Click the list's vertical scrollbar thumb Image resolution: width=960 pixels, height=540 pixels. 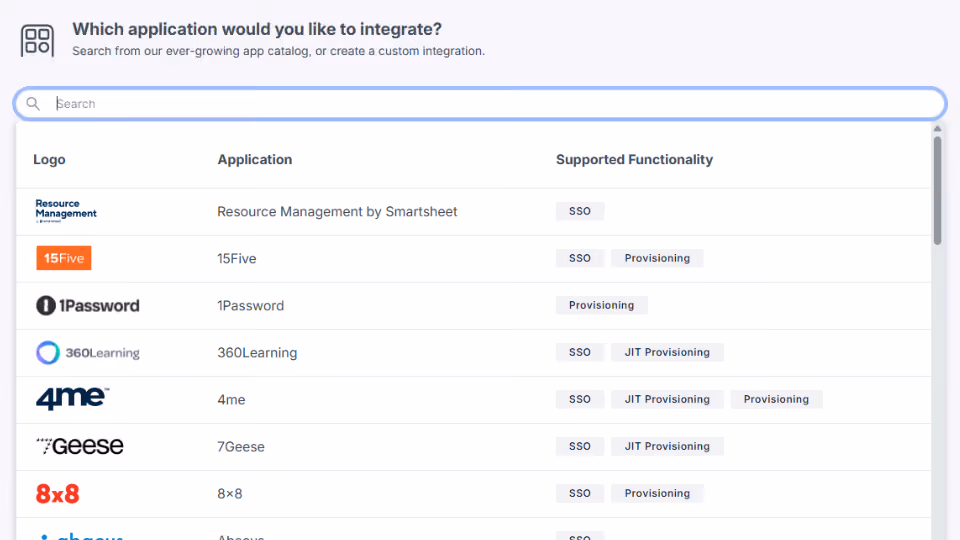937,191
